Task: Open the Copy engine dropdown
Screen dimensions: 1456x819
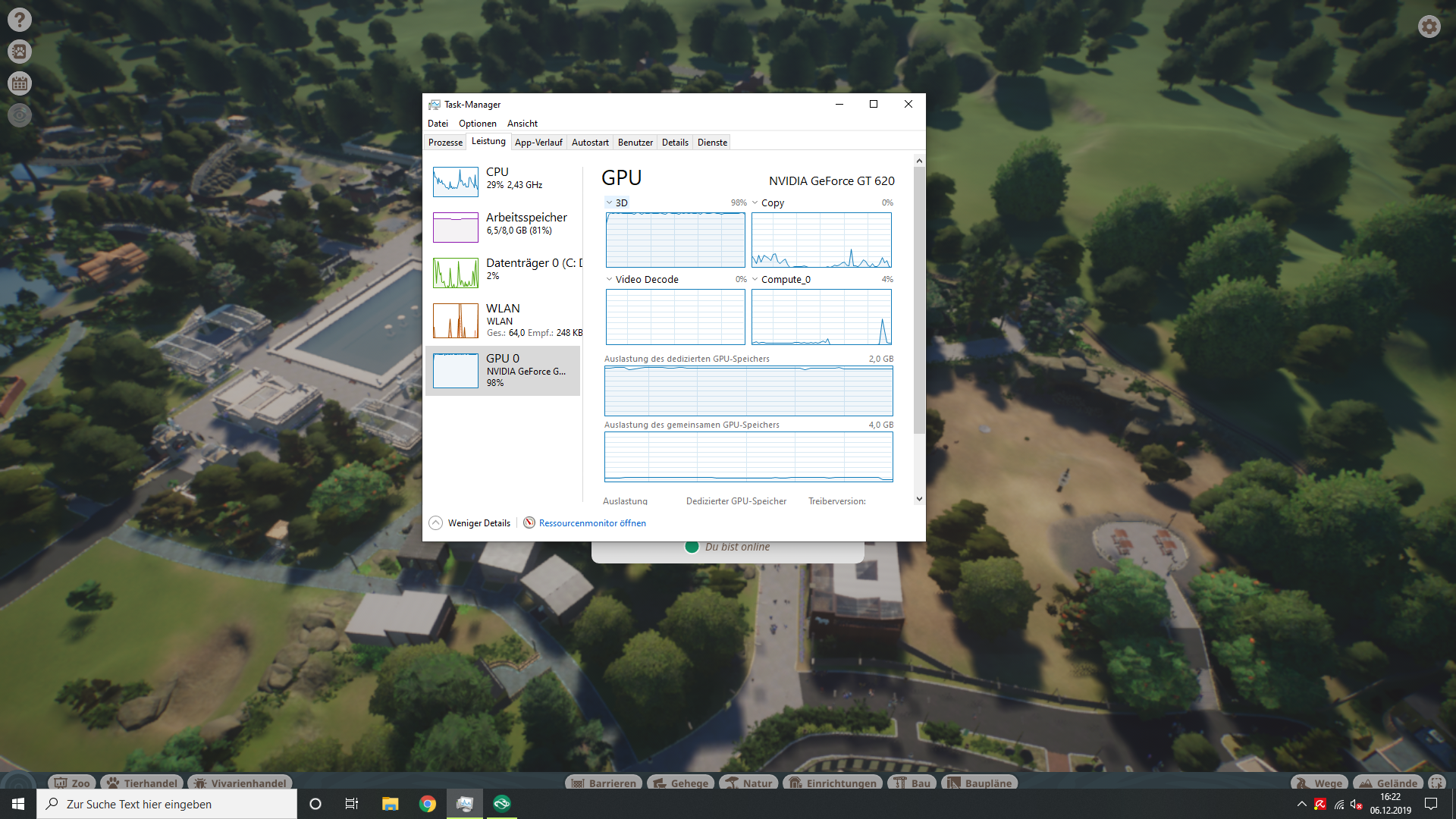Action: point(768,203)
